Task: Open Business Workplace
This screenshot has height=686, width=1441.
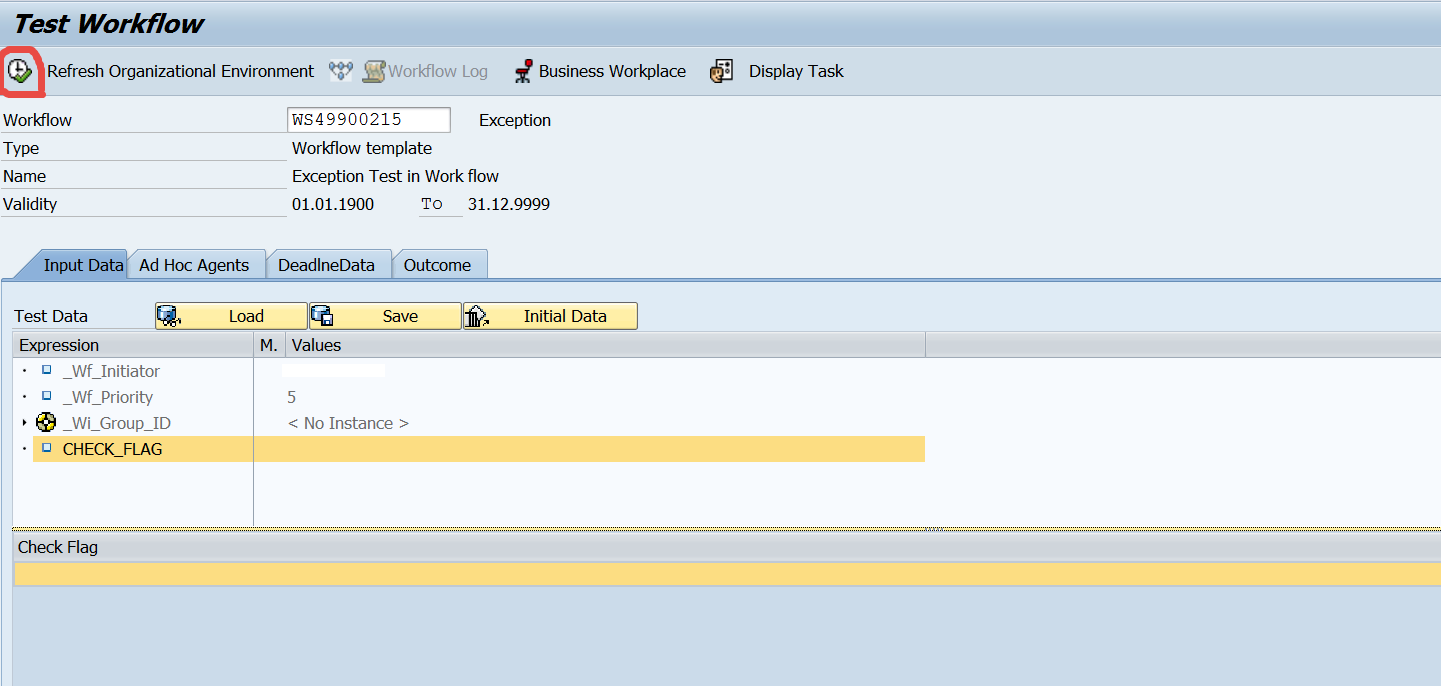Action: pyautogui.click(x=612, y=71)
